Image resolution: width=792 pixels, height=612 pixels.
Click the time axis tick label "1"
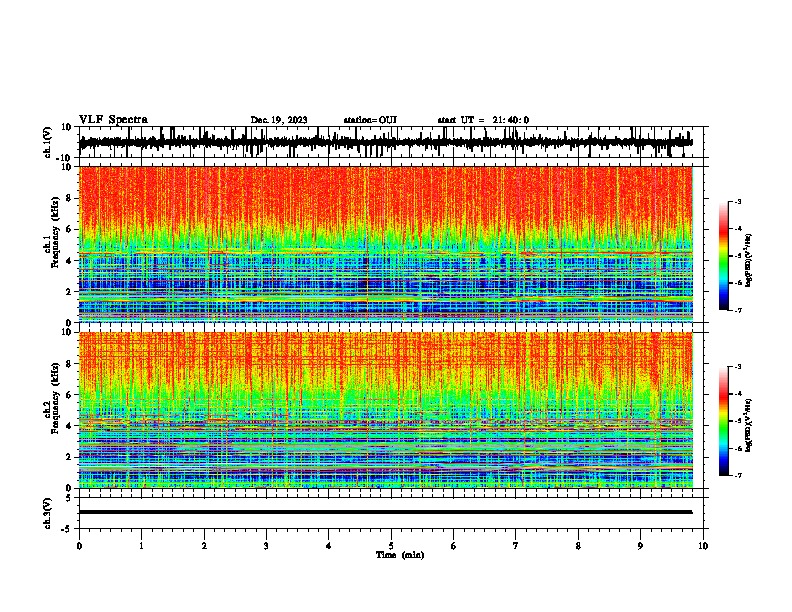[141, 546]
